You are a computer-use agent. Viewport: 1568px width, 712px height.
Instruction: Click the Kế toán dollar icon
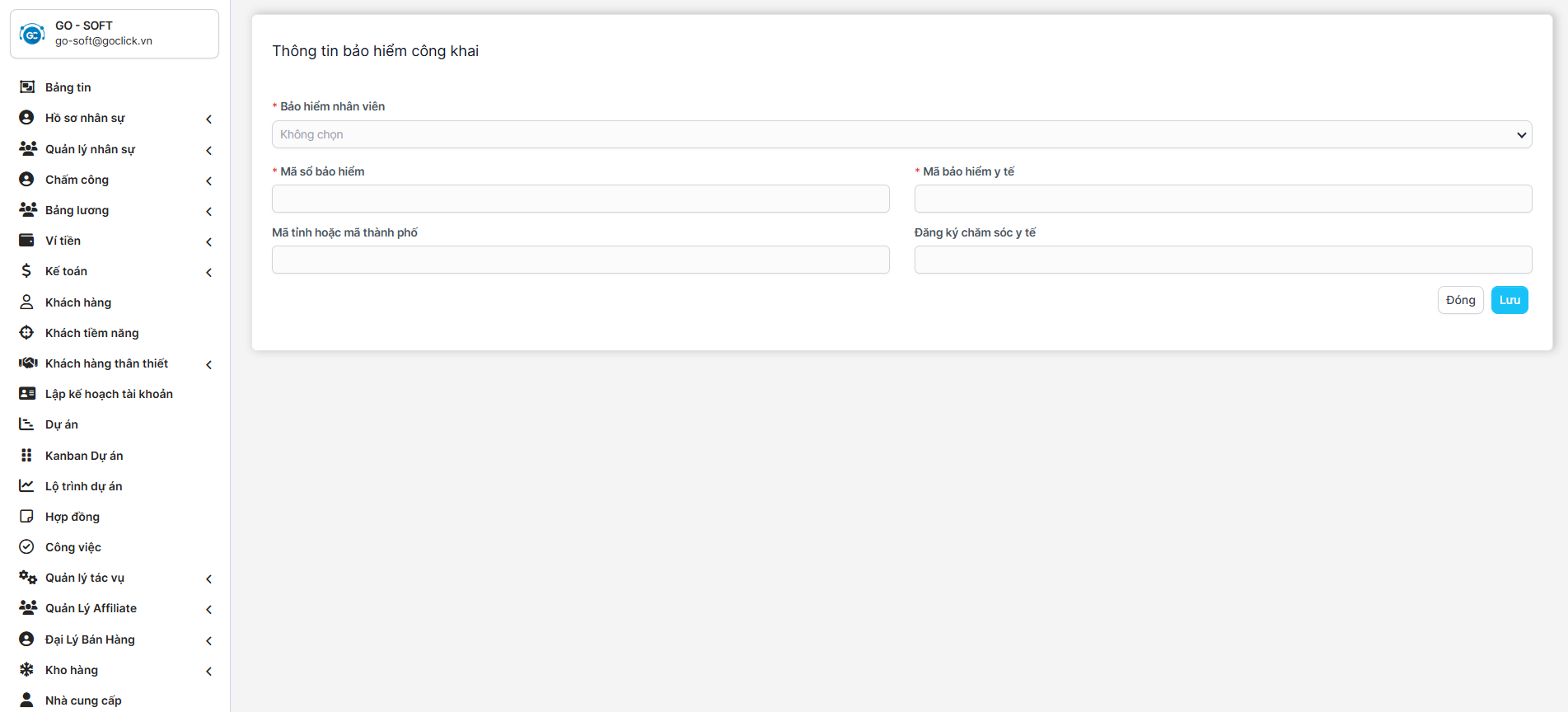(x=27, y=271)
